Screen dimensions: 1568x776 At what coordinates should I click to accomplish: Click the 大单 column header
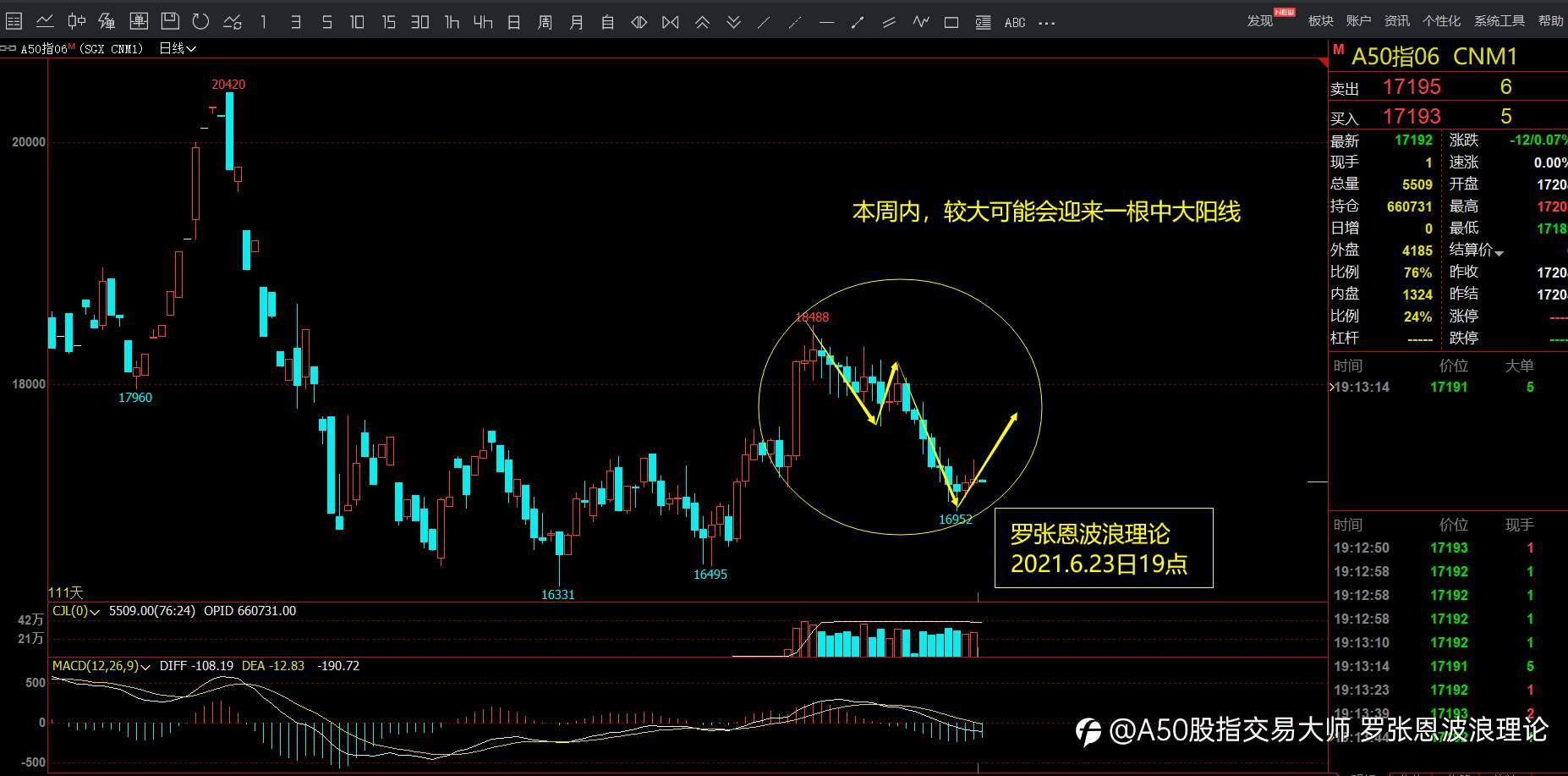1519,366
